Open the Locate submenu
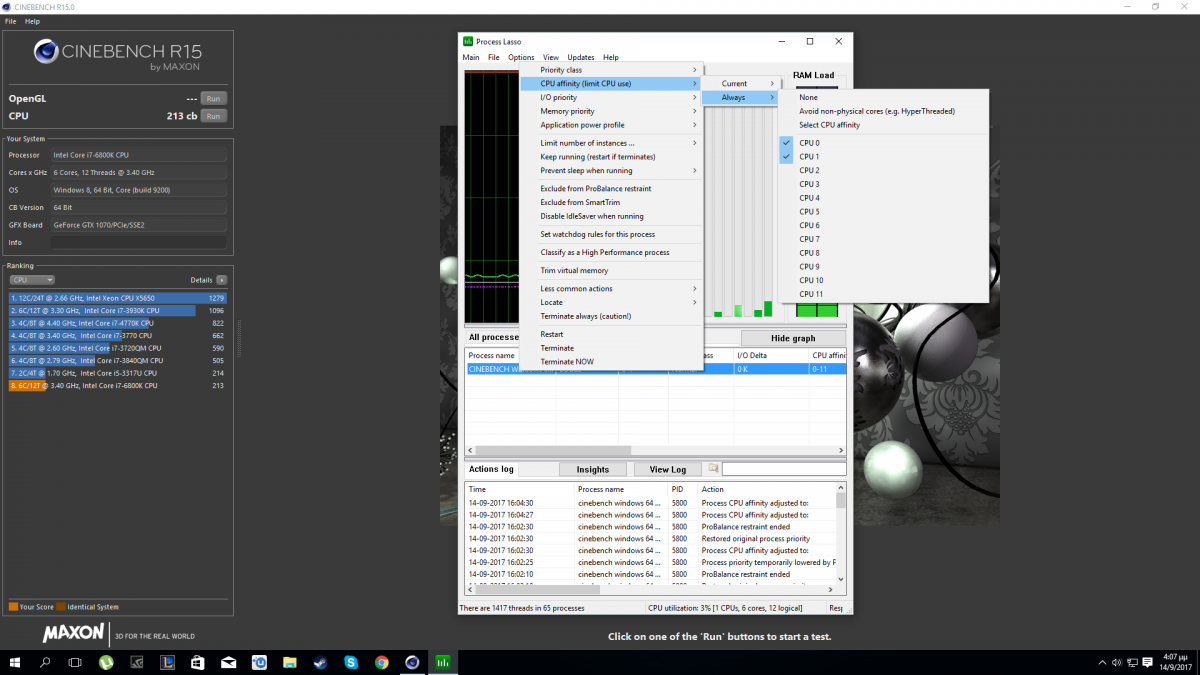 [611, 302]
